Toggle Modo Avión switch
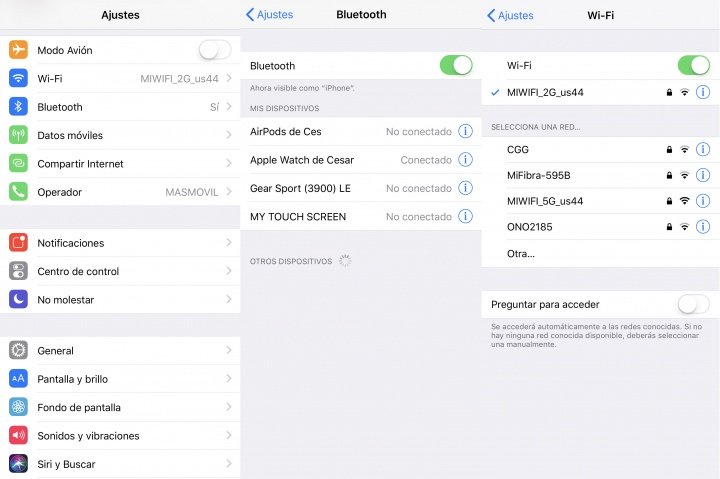720x479 pixels. pos(215,50)
